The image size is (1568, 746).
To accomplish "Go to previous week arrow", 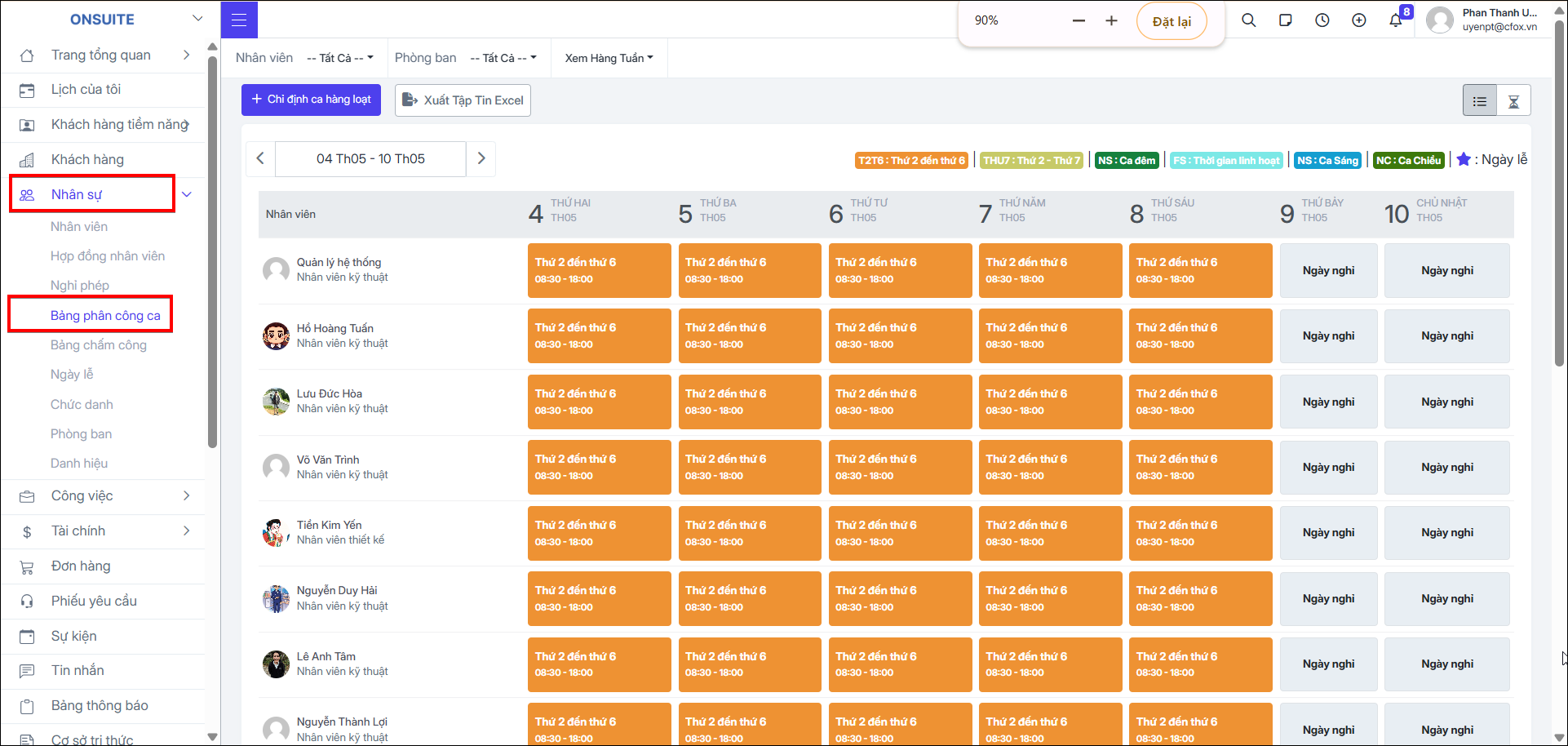I will (x=260, y=158).
